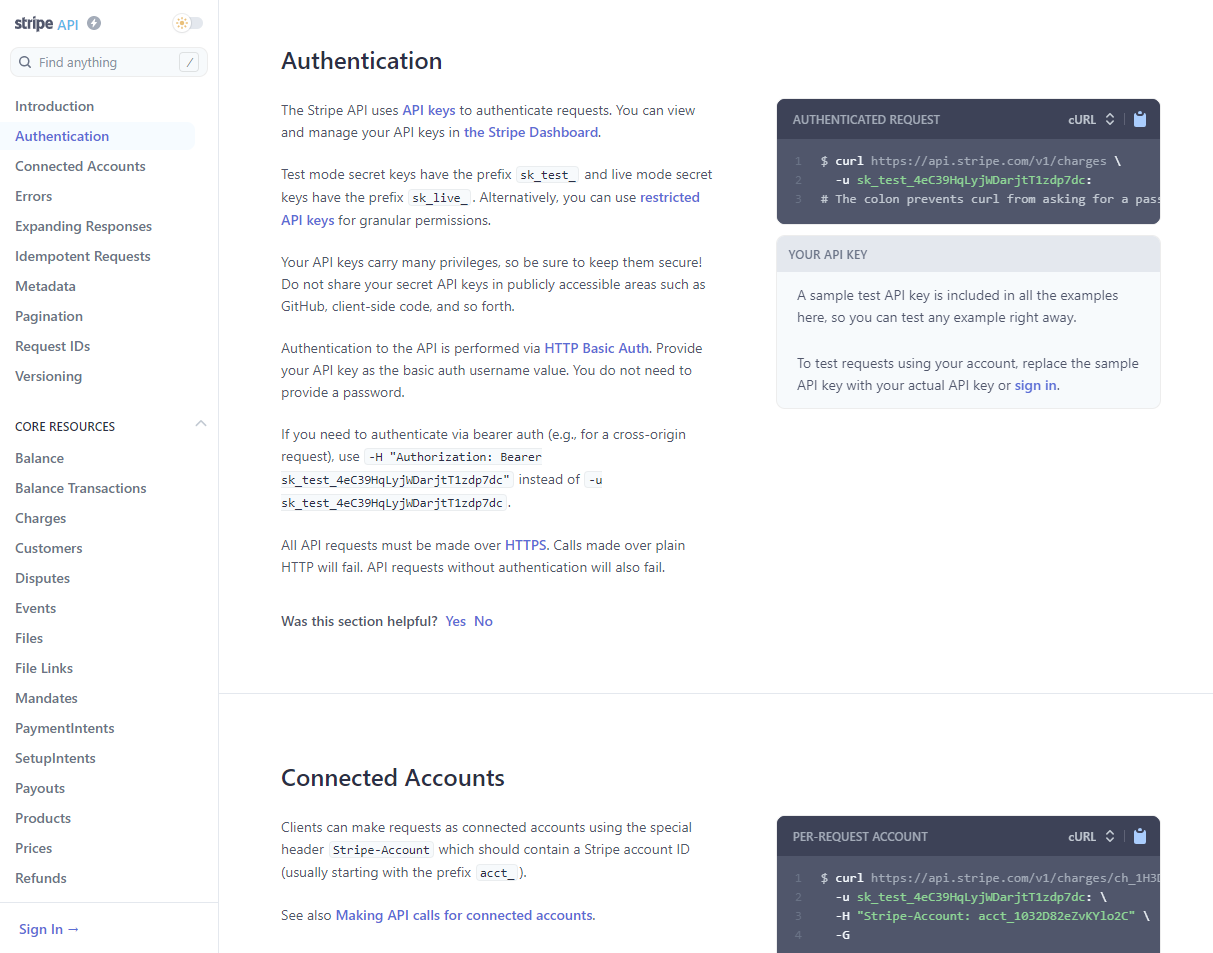This screenshot has height=953, width=1213.
Task: Click the Sign In link at bottom left
Action: [x=48, y=929]
